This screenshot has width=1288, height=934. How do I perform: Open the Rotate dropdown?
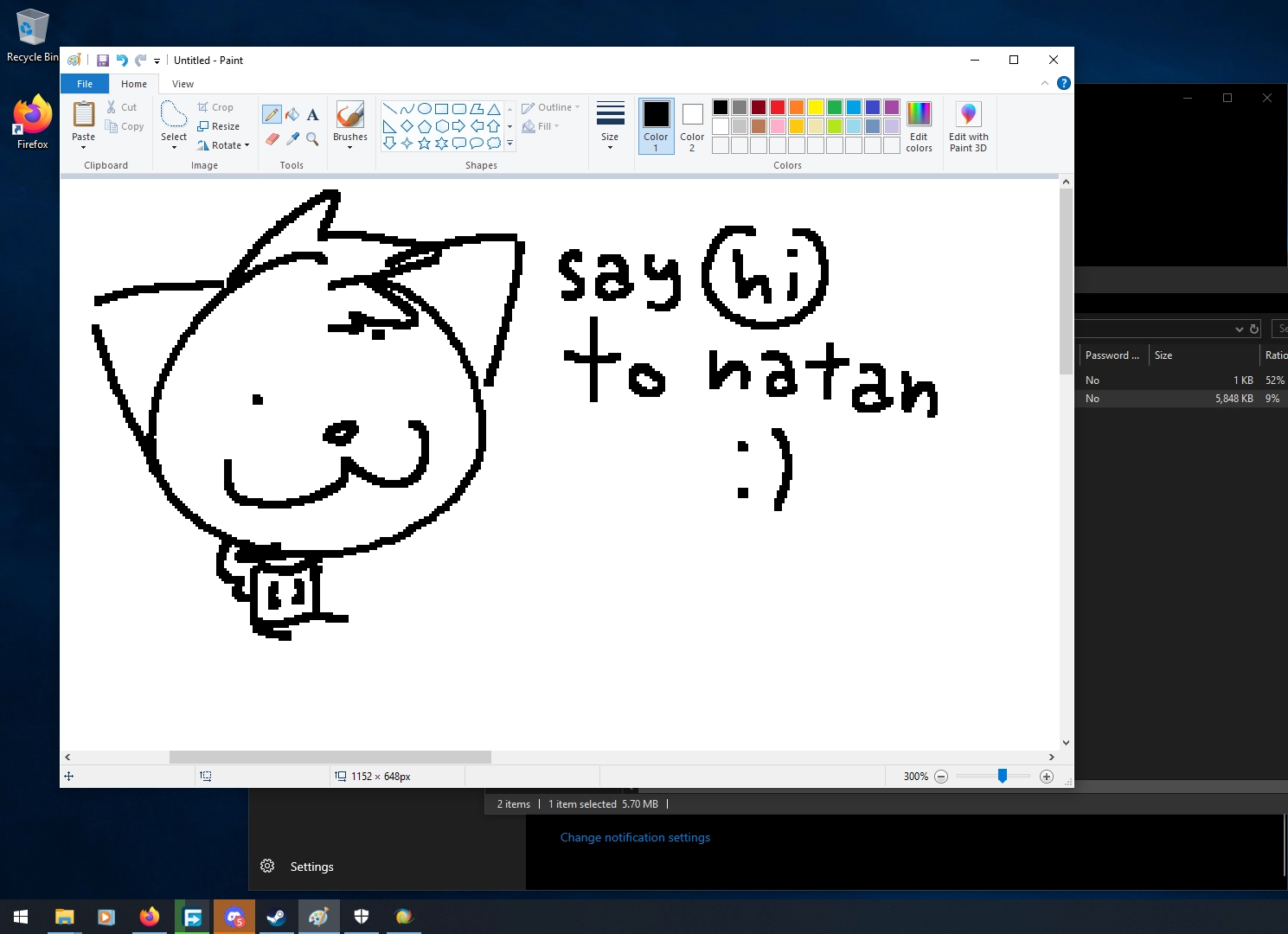tap(224, 145)
